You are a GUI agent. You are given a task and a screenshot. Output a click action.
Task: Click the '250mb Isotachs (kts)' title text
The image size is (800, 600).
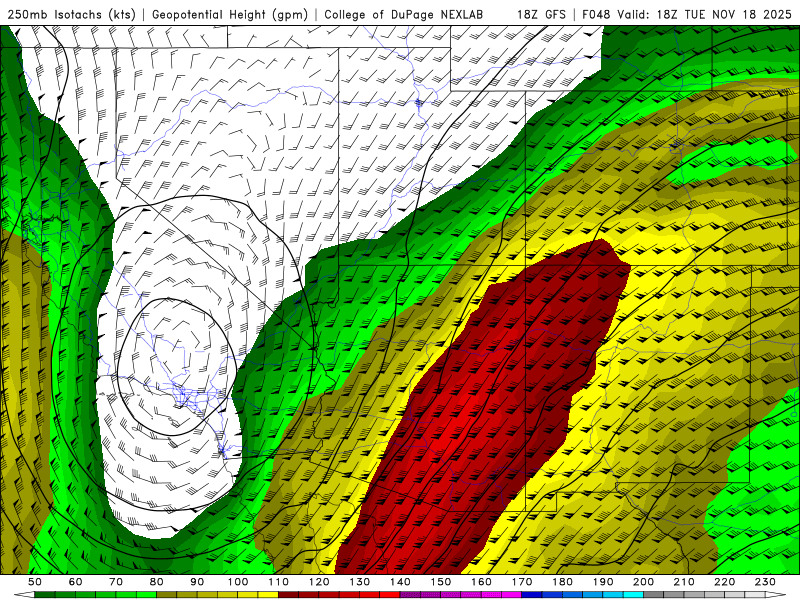coord(71,15)
